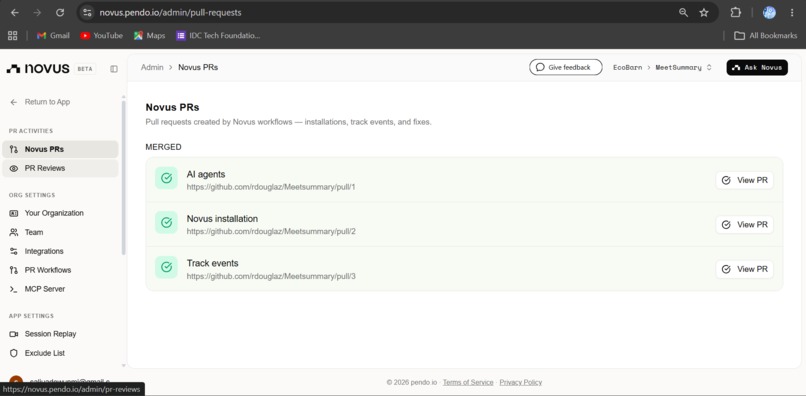Viewport: 806px width, 396px height.
Task: Open the Maps bookmark
Action: pyautogui.click(x=150, y=35)
